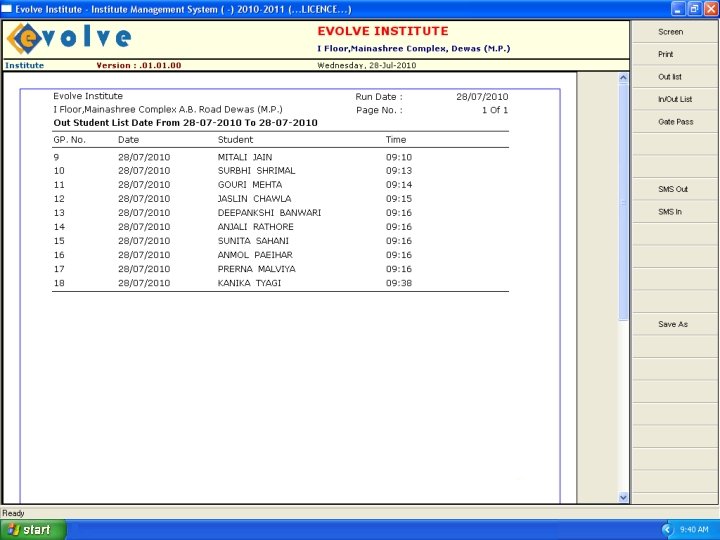
Task: Click the system tray expand arrow
Action: click(x=667, y=530)
